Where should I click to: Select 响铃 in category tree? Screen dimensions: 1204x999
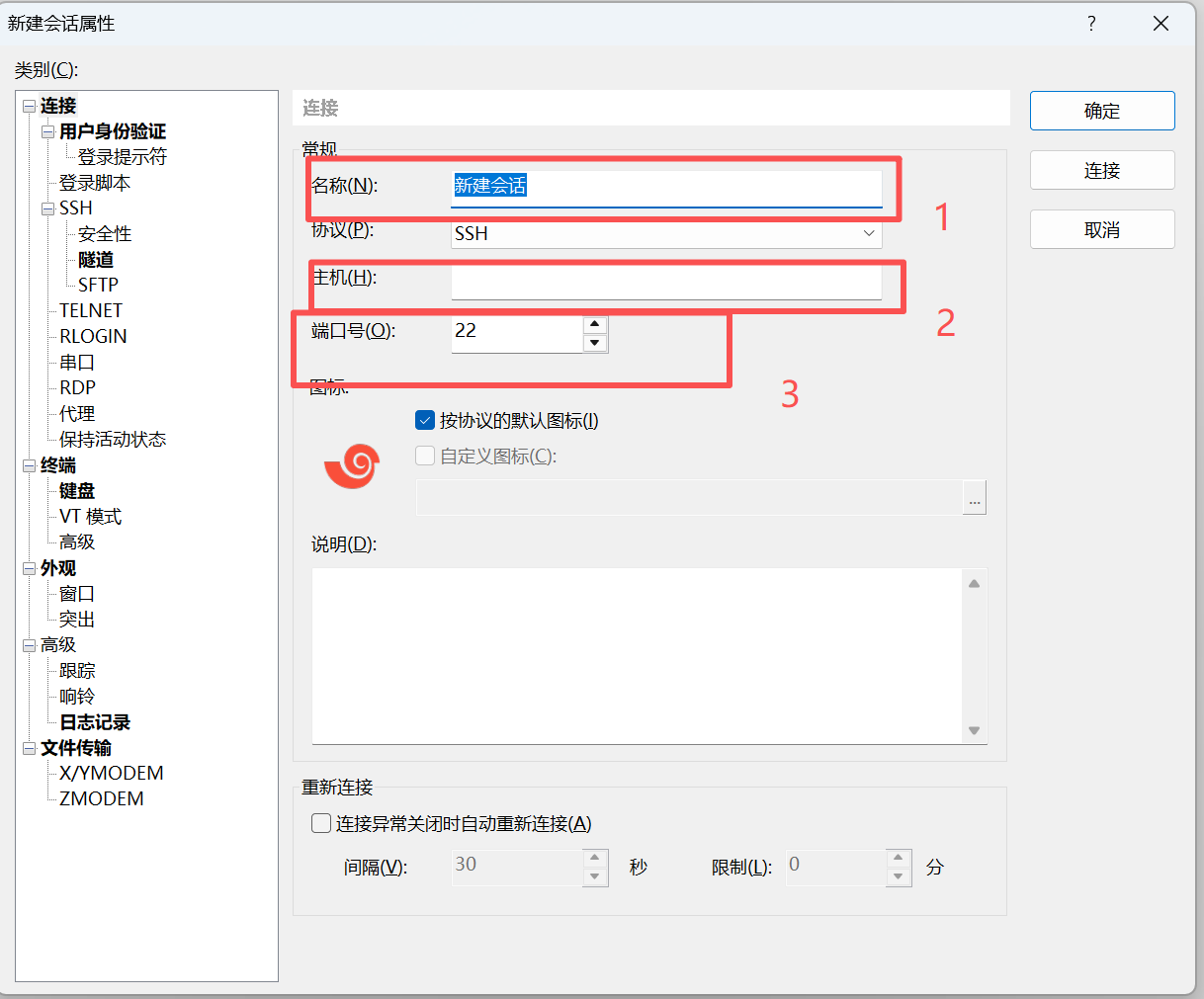(77, 697)
